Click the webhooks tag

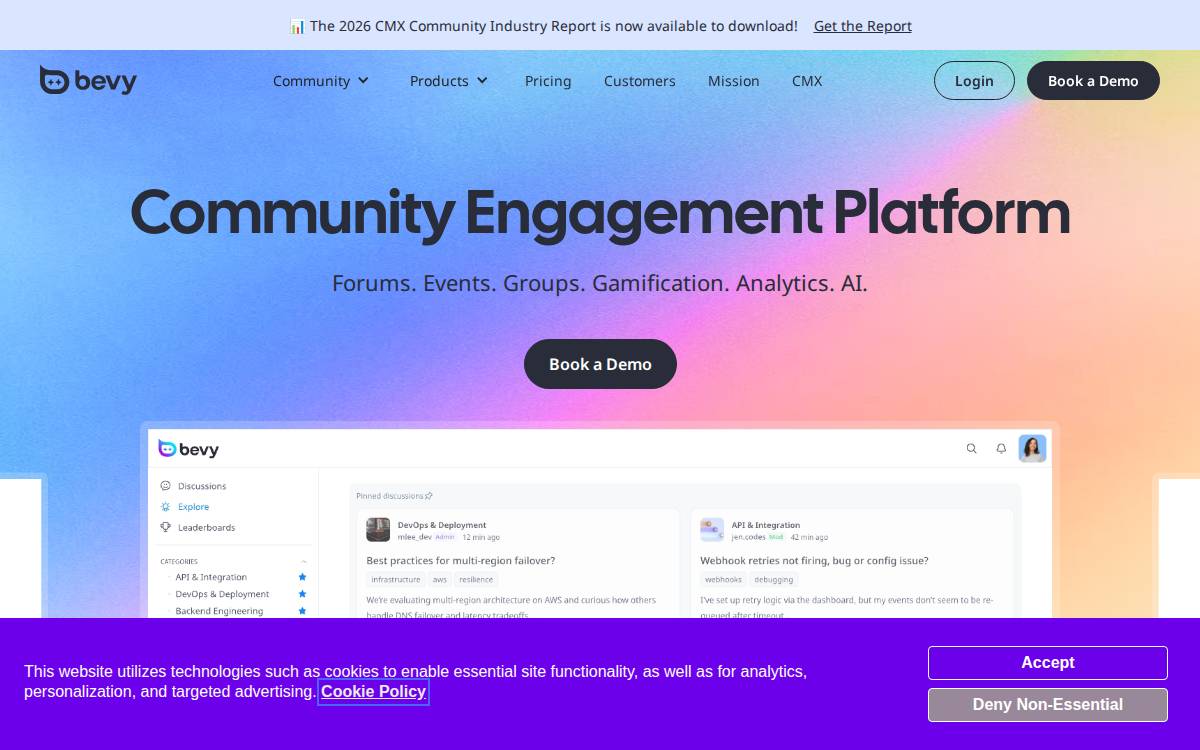723,580
